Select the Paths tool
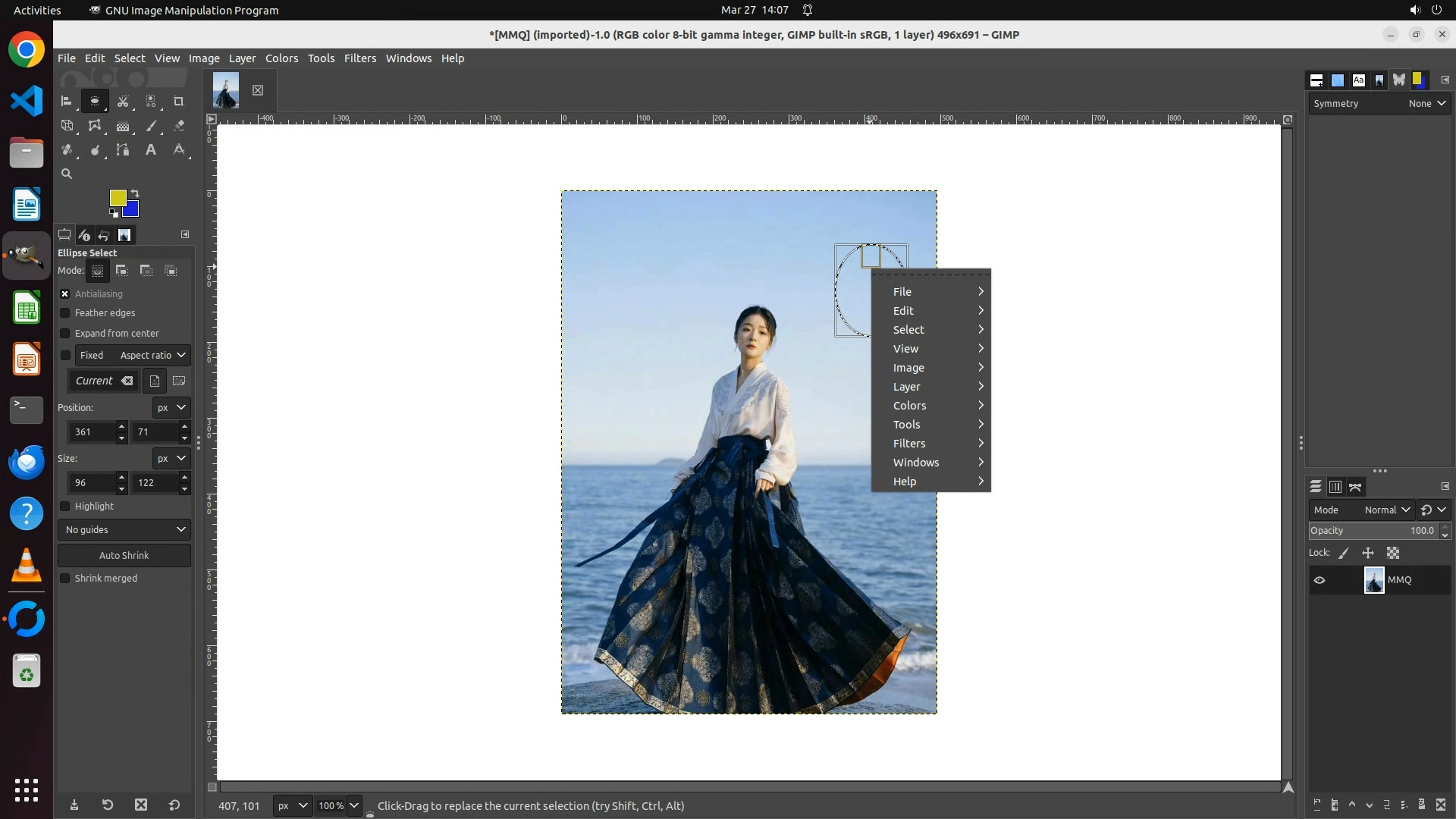Viewport: 1456px width, 819px height. pyautogui.click(x=123, y=150)
